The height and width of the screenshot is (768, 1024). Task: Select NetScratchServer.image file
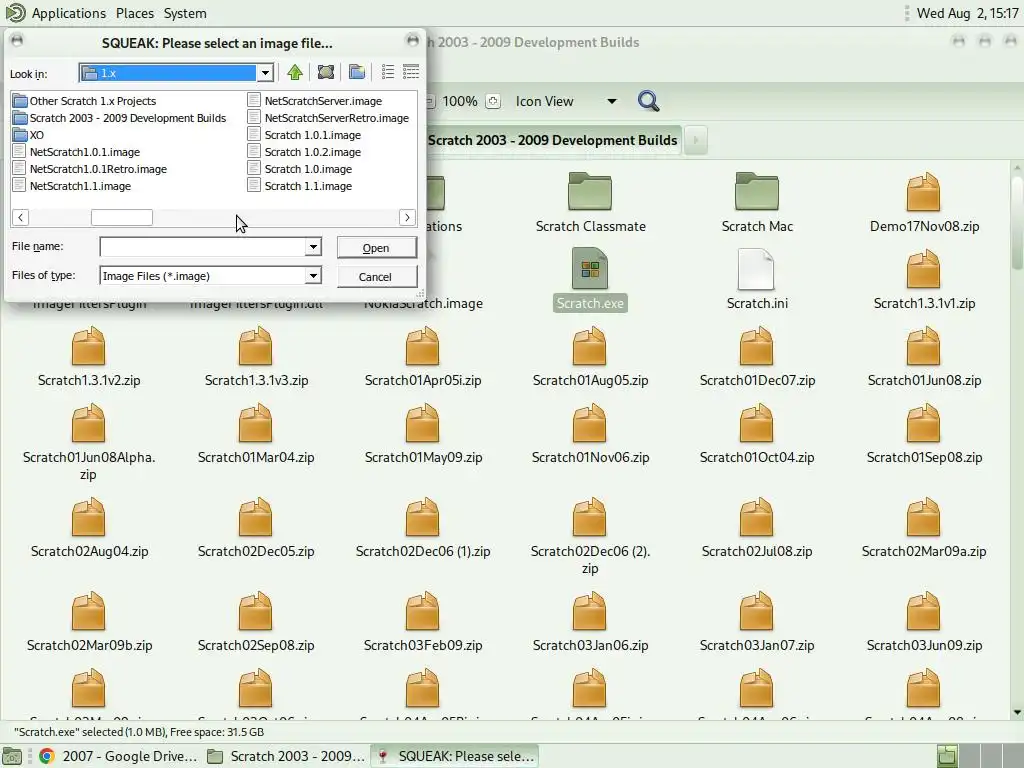click(x=315, y=101)
